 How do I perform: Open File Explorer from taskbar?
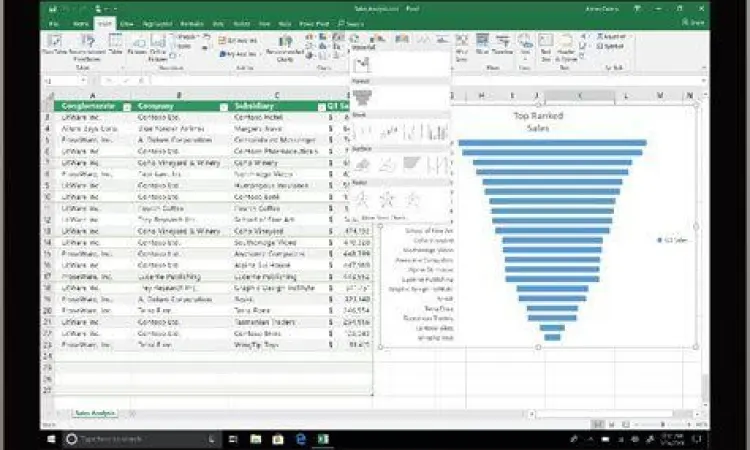point(256,439)
